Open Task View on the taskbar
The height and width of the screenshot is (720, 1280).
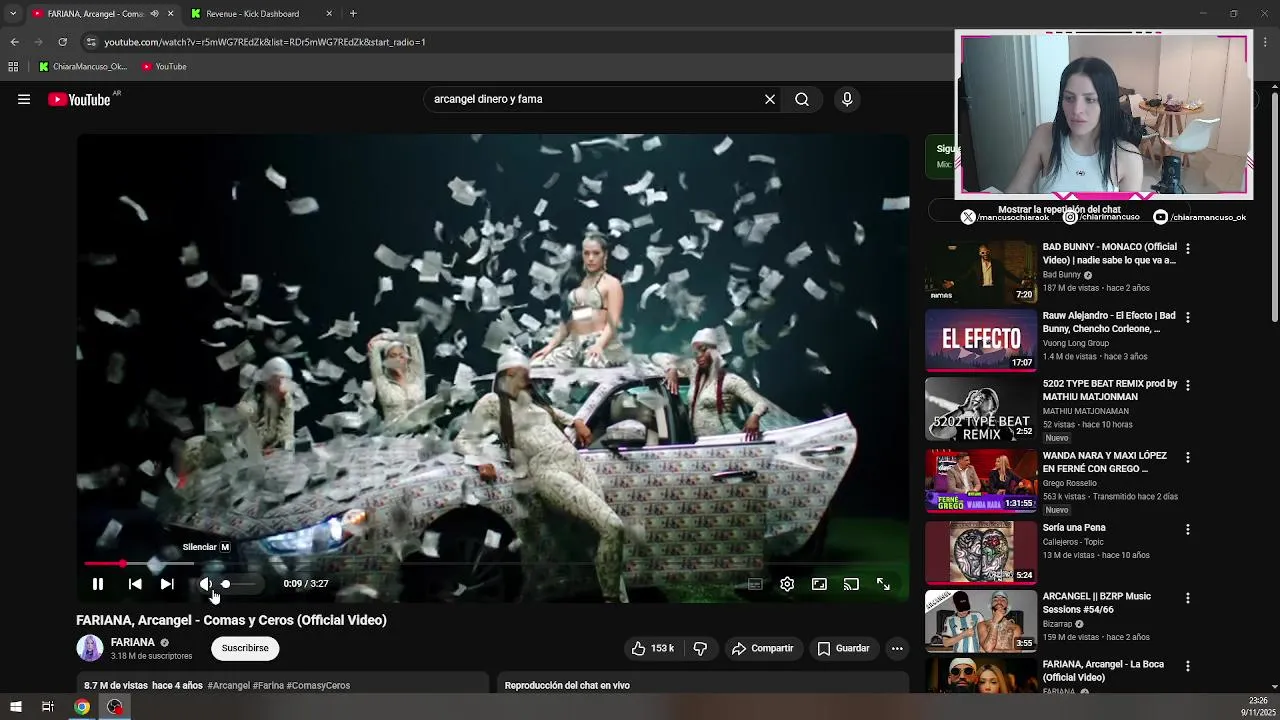[47, 707]
